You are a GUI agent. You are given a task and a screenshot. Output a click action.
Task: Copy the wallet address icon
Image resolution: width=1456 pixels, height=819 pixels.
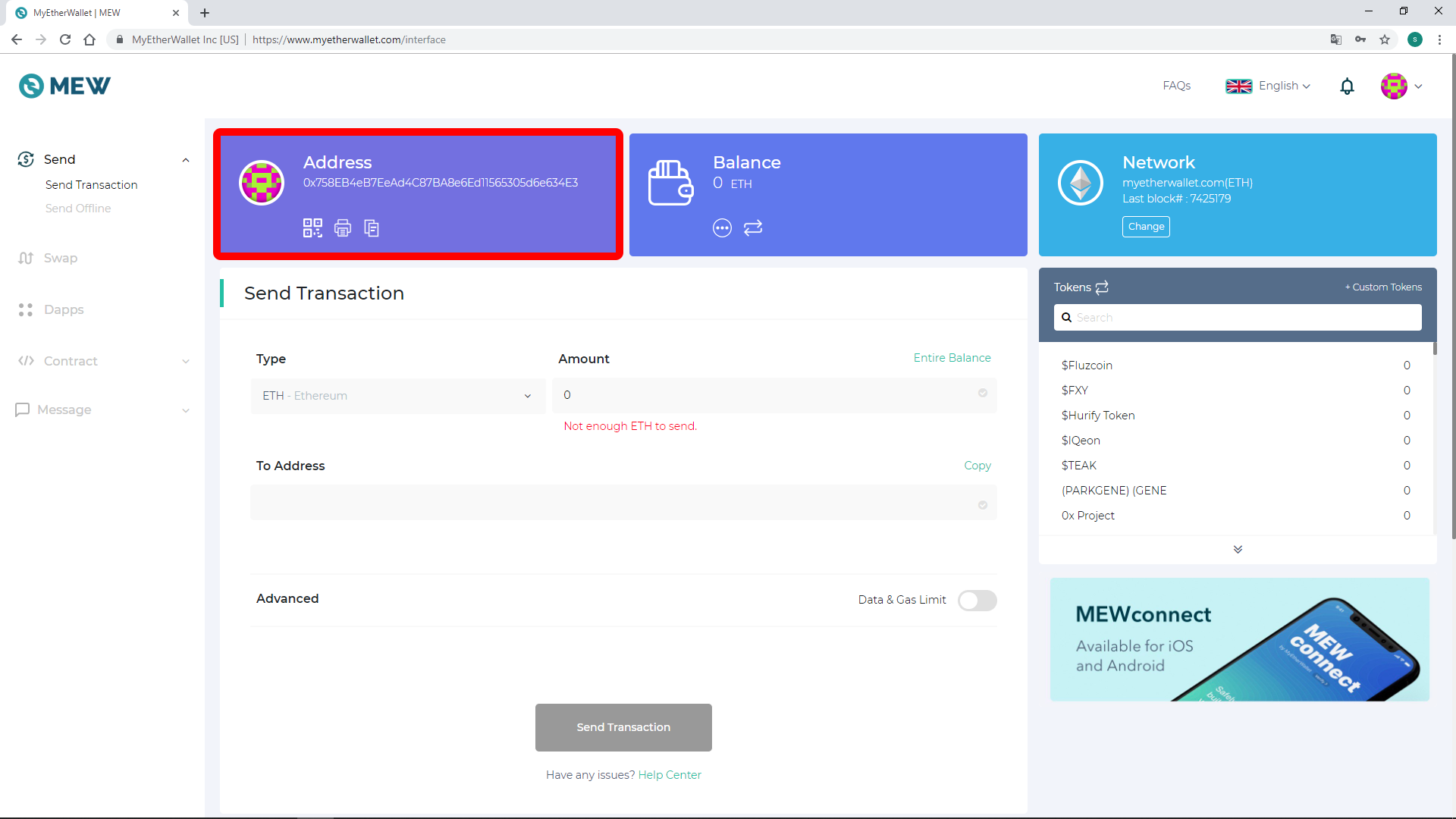click(372, 227)
